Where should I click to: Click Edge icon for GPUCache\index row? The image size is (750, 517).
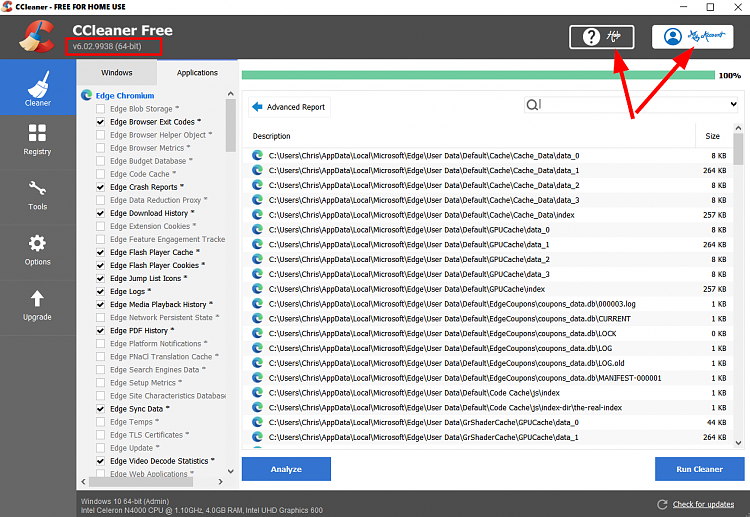[x=257, y=288]
